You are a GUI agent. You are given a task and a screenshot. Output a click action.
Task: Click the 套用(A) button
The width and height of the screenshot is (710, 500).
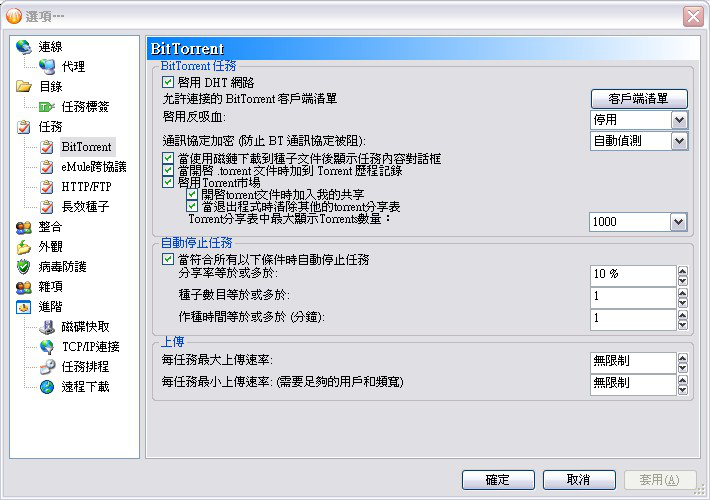[660, 480]
